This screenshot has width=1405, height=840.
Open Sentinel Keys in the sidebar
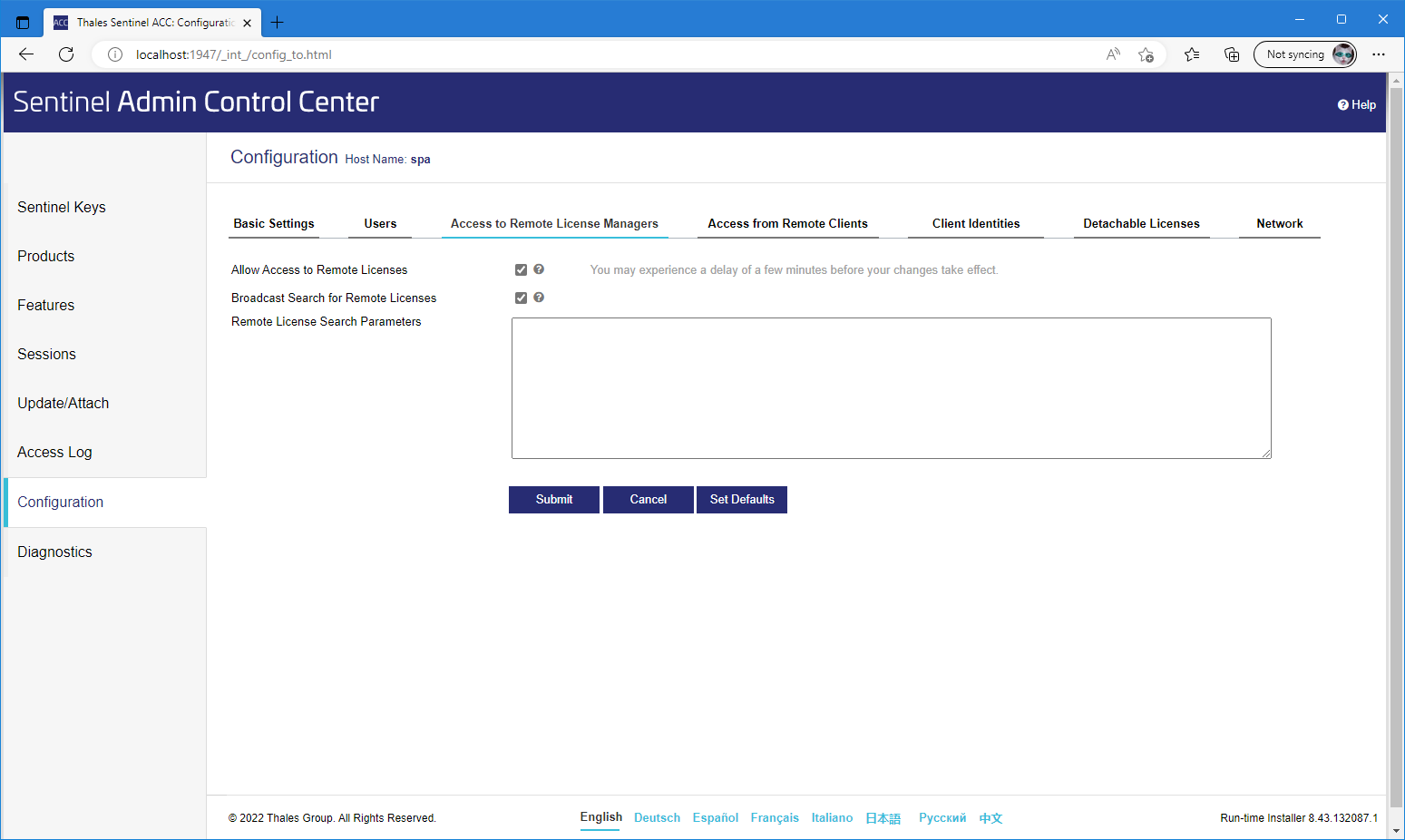(62, 208)
